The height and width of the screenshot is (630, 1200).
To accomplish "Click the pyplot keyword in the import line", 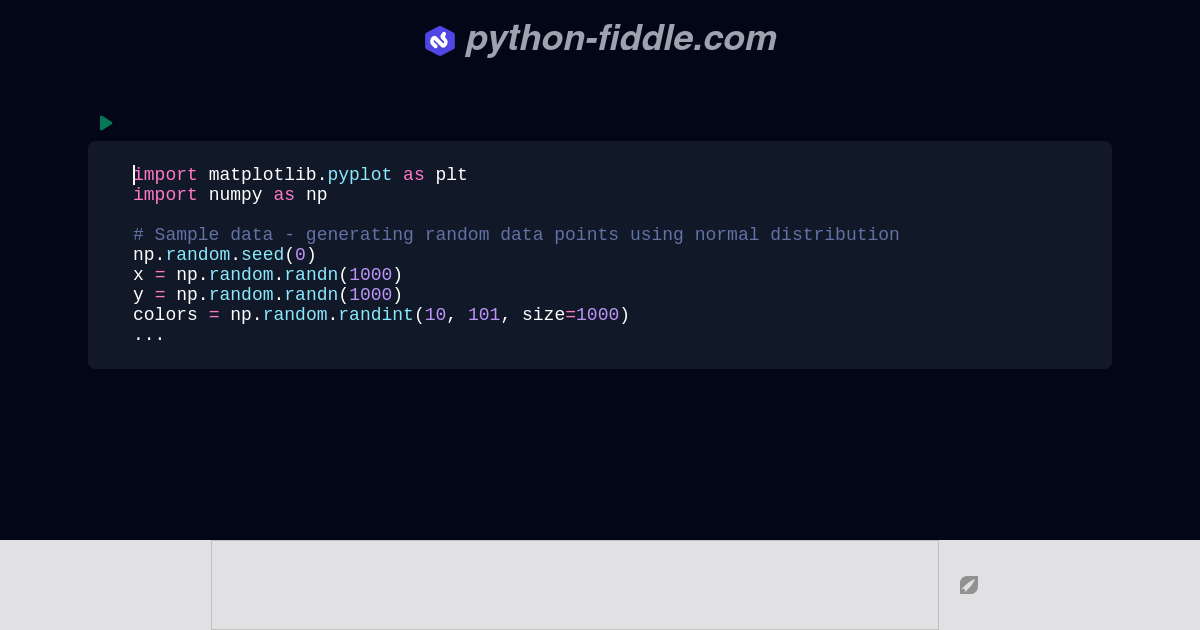I will (359, 175).
